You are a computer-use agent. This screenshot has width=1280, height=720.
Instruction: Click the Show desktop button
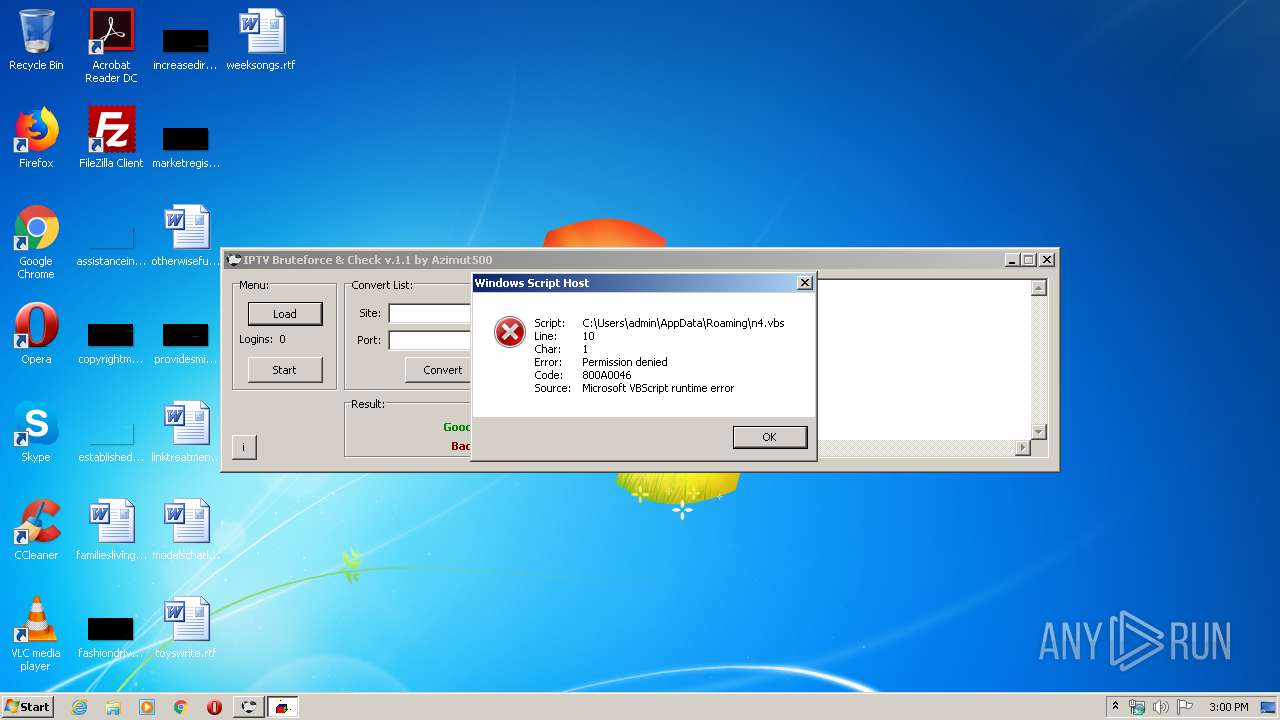(x=1269, y=707)
